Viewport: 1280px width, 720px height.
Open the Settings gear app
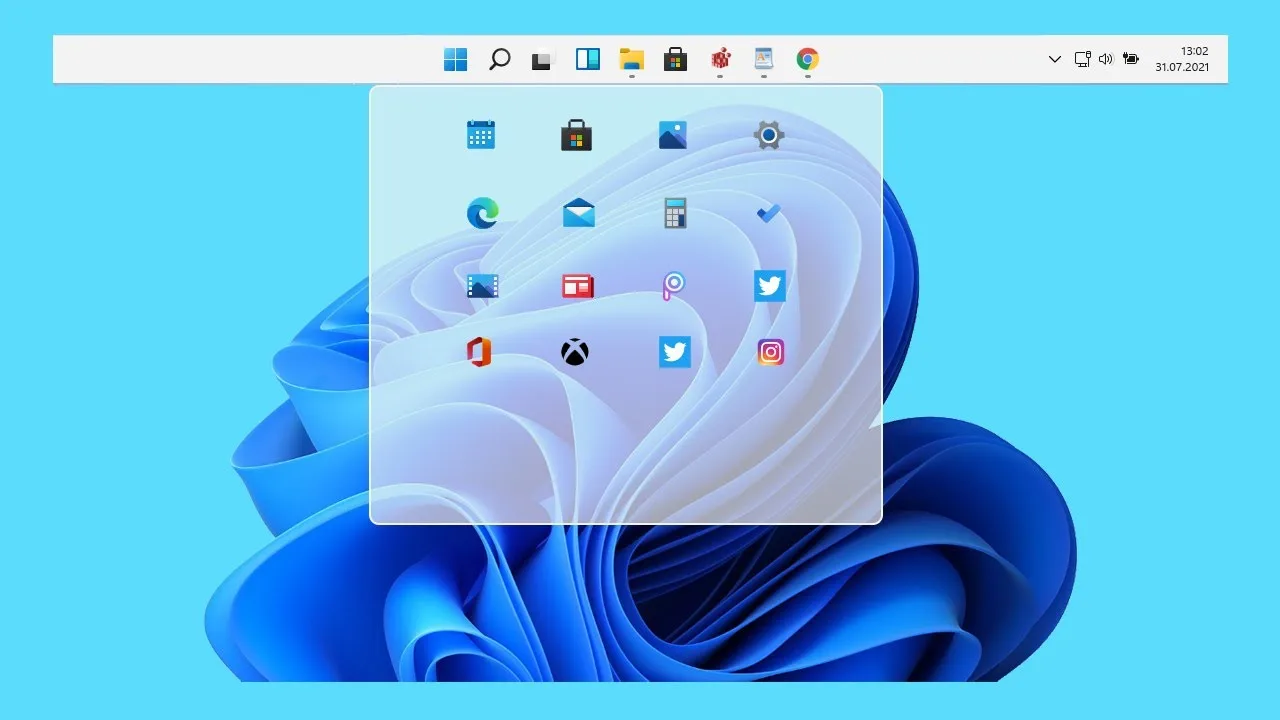pos(769,135)
